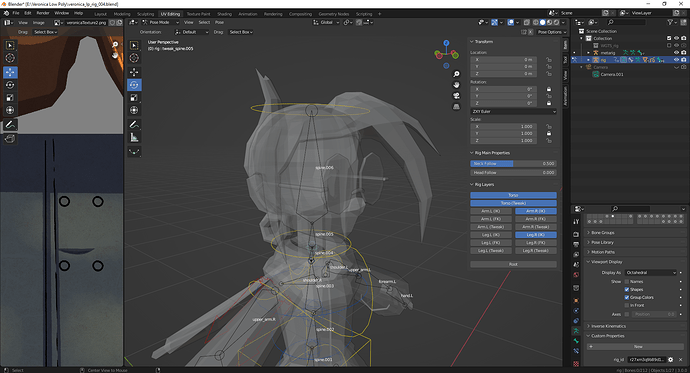
Task: Unlock the Rotation X lock icon
Action: [x=549, y=89]
